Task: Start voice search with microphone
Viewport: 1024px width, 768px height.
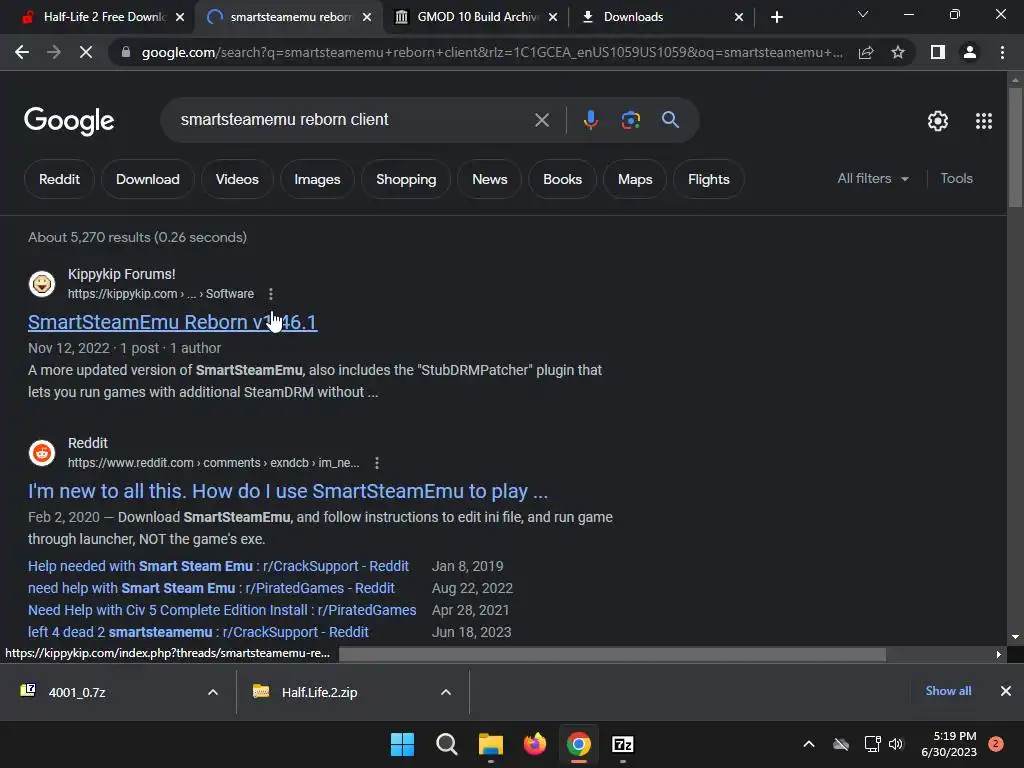Action: [x=590, y=120]
